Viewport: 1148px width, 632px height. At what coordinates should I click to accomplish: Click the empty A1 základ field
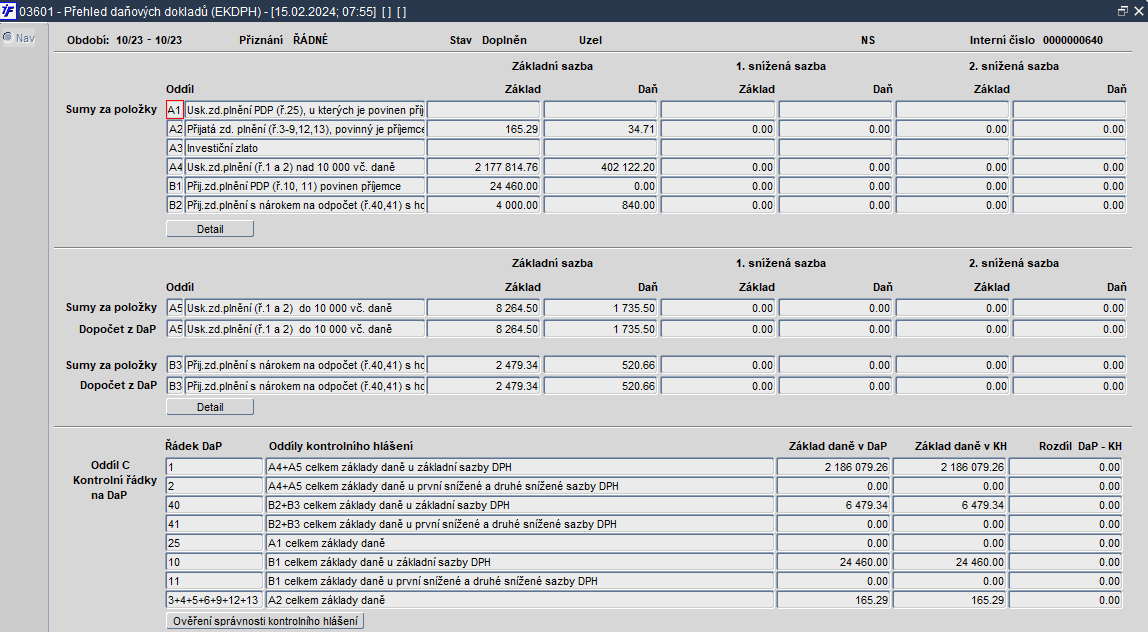click(484, 110)
